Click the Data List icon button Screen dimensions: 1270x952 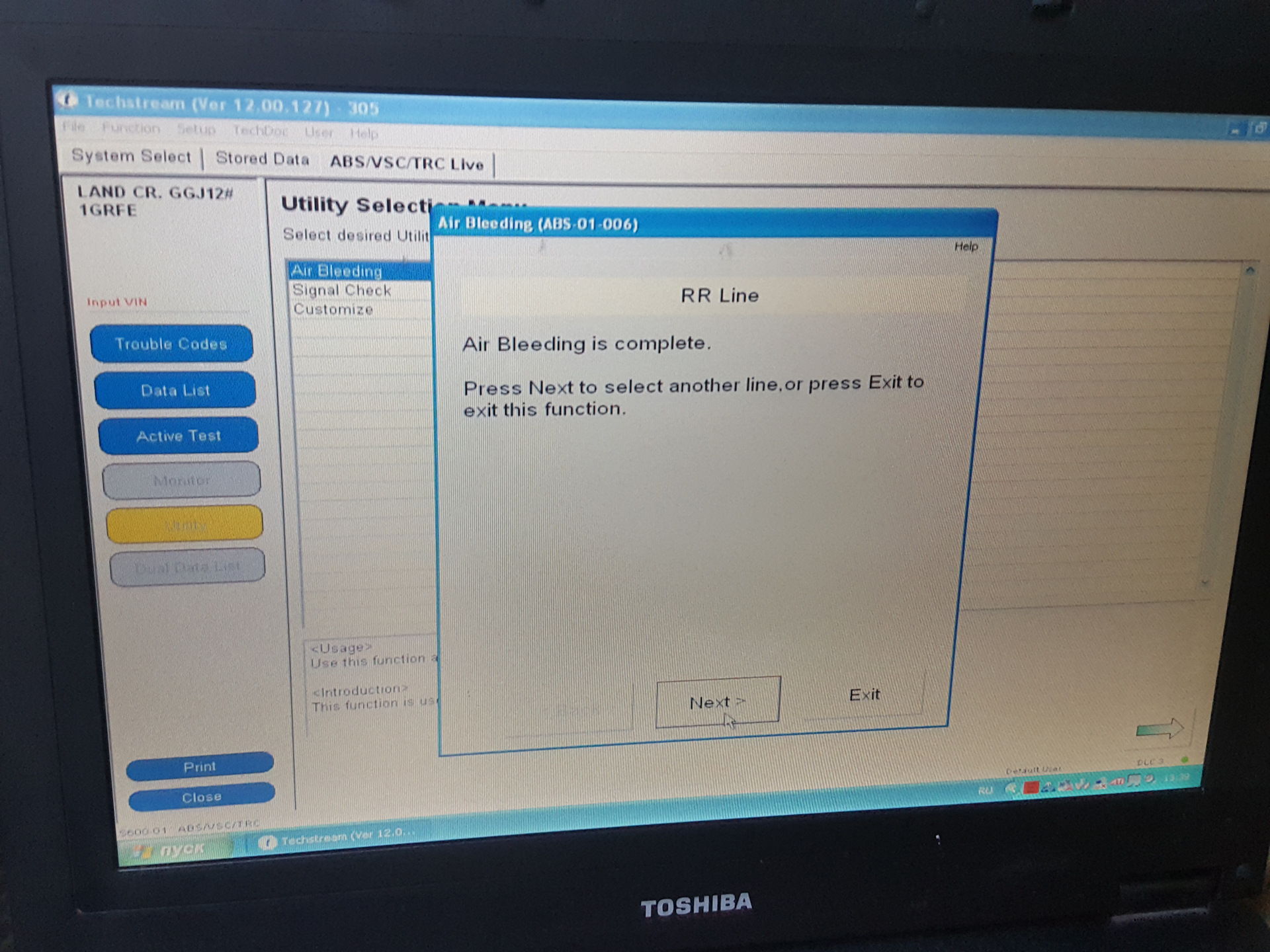point(177,391)
